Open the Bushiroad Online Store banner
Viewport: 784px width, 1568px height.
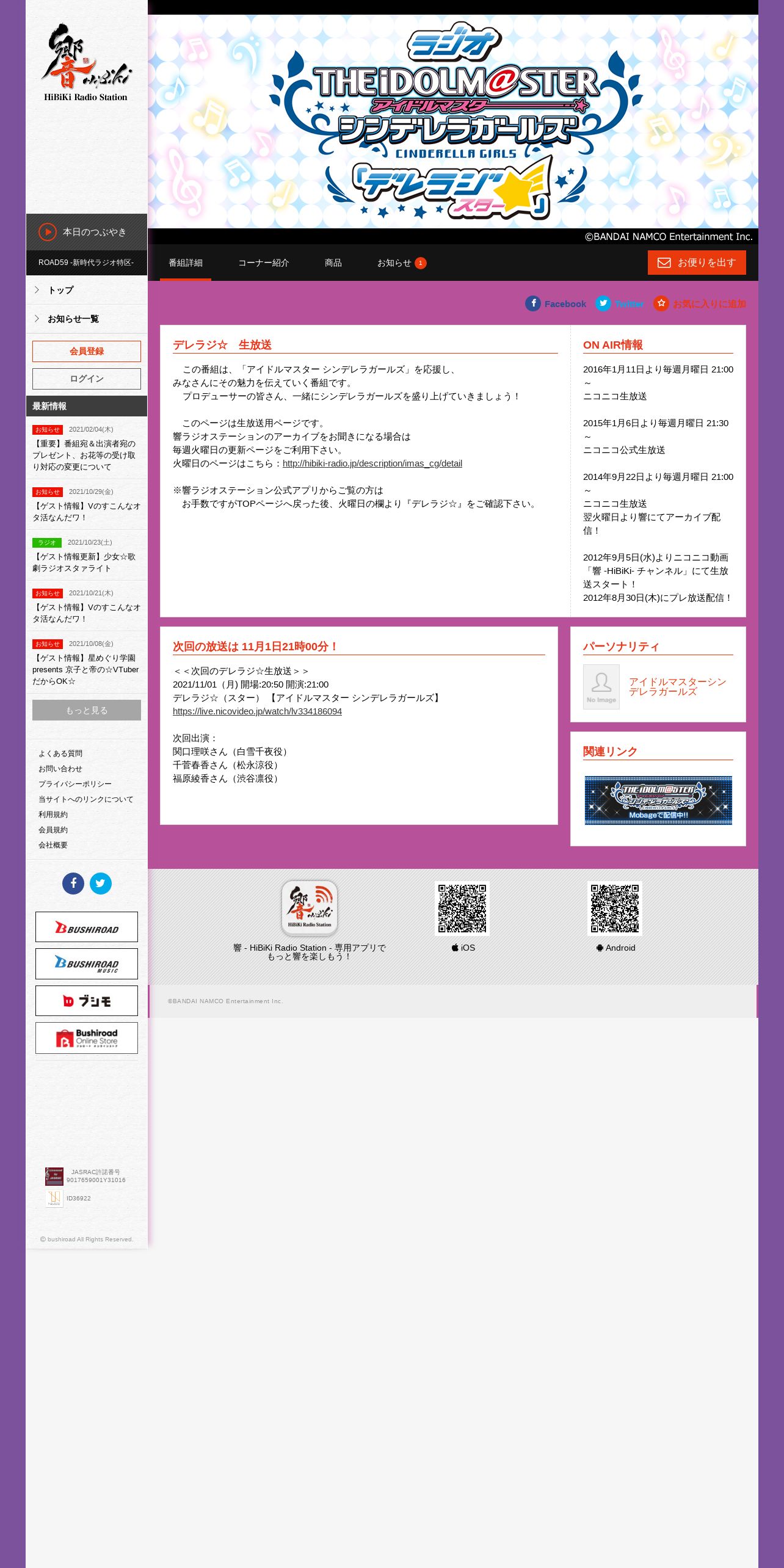coord(87,1038)
